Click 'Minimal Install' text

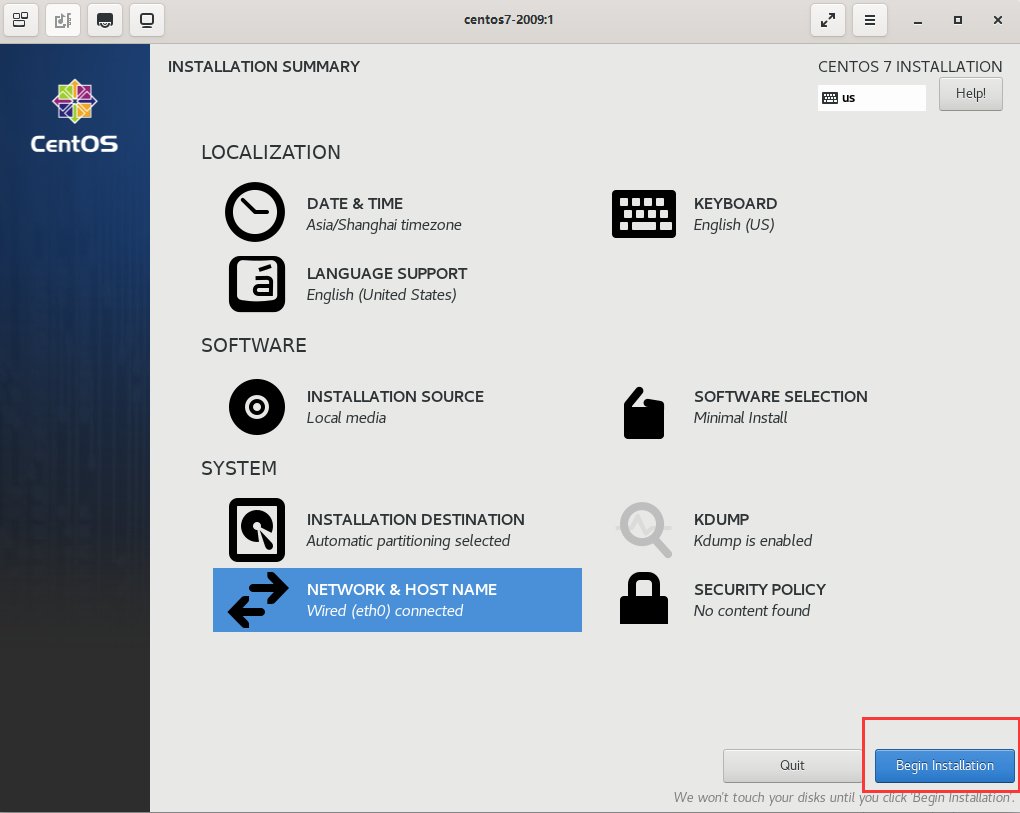740,418
